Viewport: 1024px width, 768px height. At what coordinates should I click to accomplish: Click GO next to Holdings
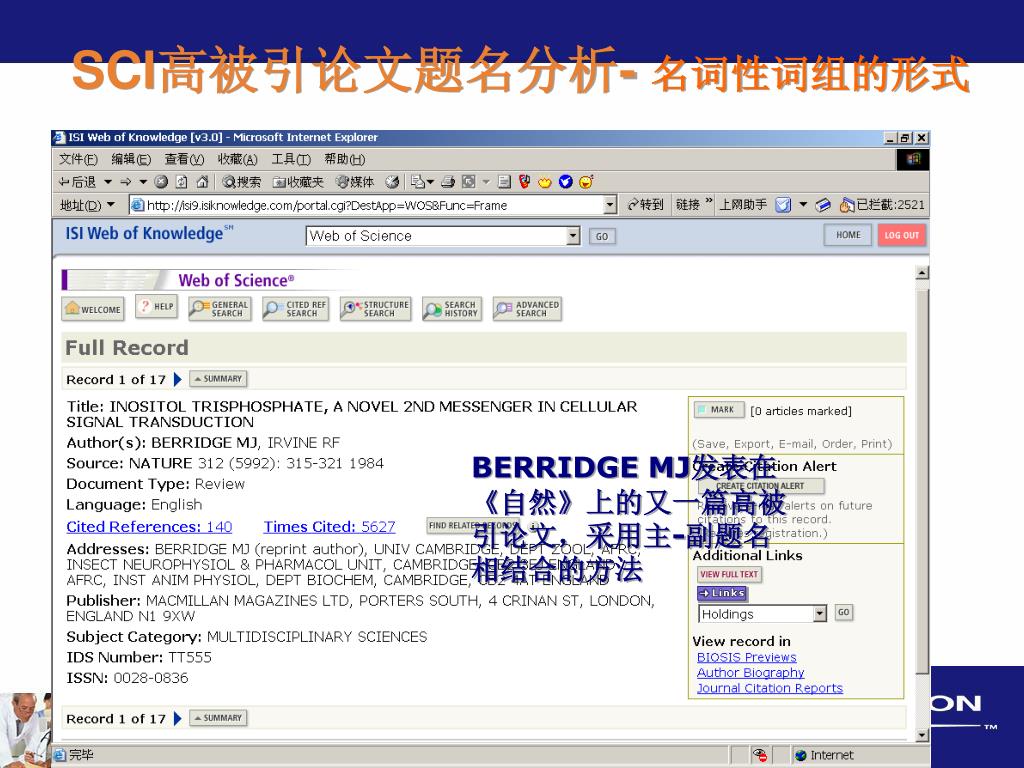pos(843,613)
